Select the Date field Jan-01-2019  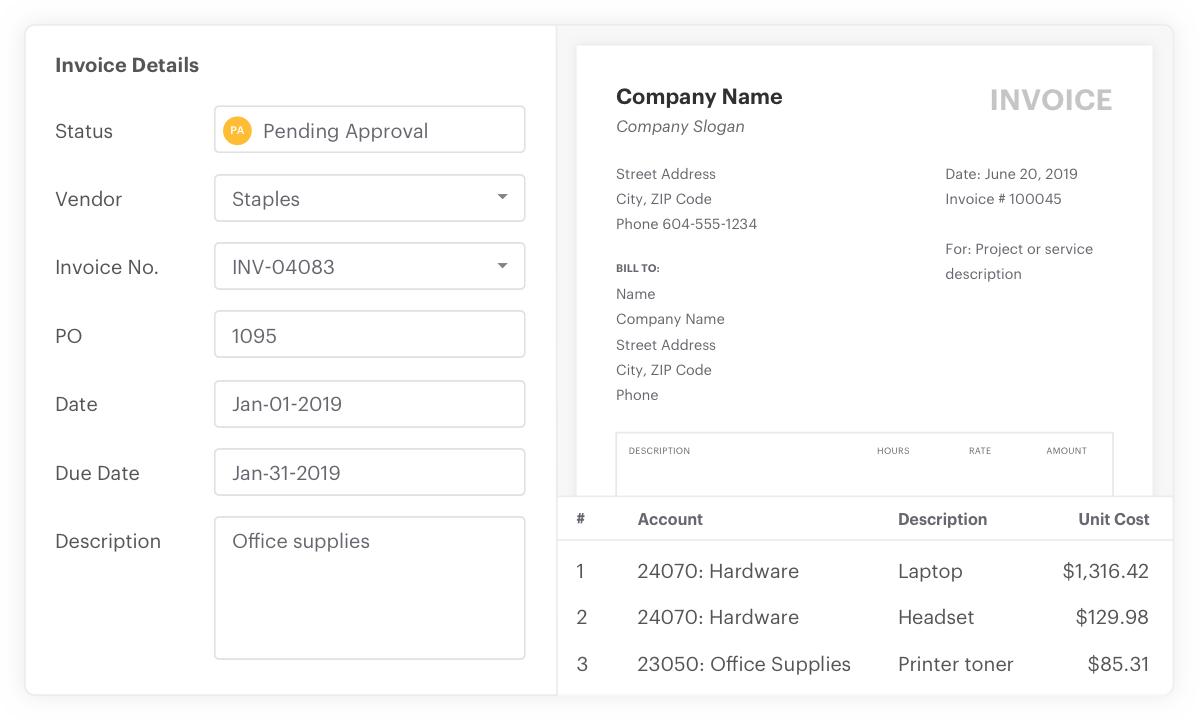click(x=369, y=404)
